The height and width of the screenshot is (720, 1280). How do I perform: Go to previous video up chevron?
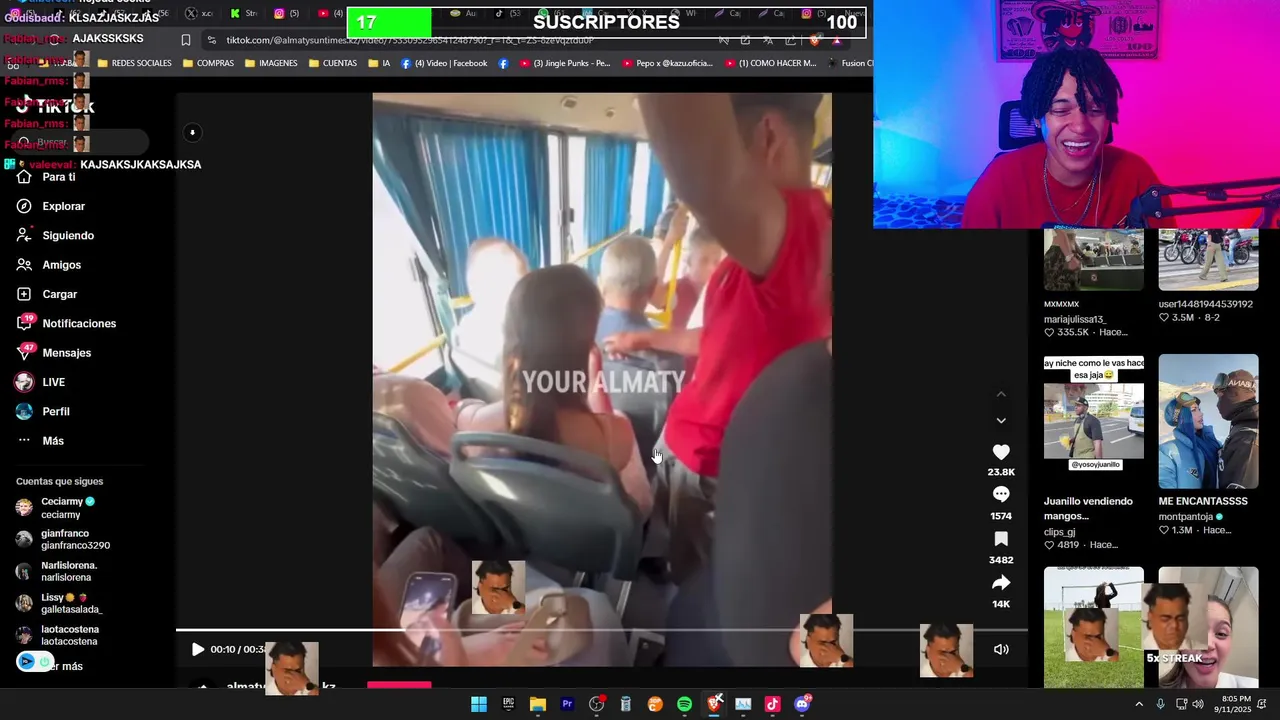point(1001,395)
